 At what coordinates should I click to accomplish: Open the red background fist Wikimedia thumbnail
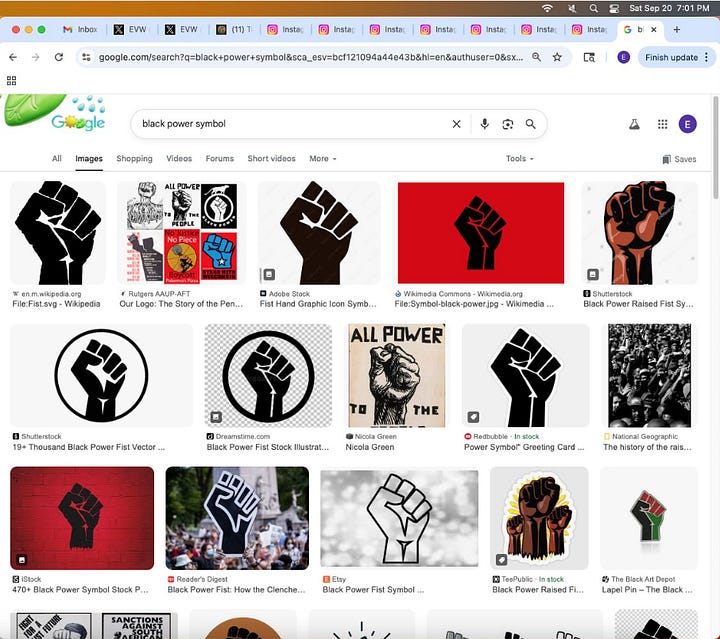click(x=481, y=233)
